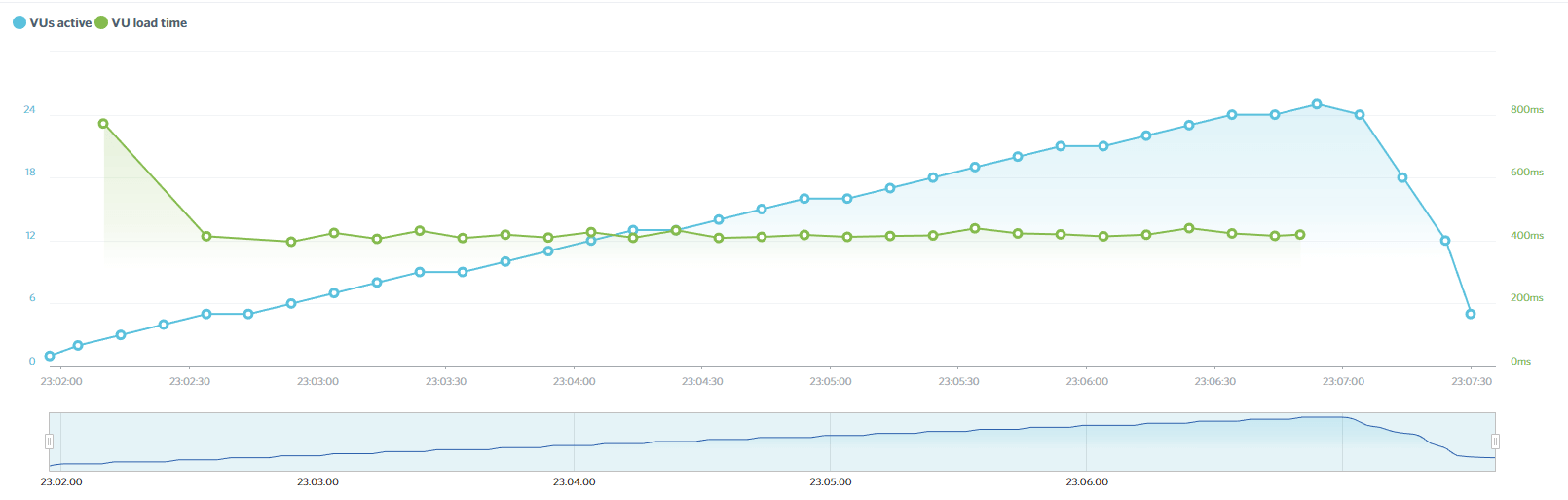Screen dimensions: 1568x500
Task: Click the 23:05:00 main x-axis label
Action: (x=831, y=381)
